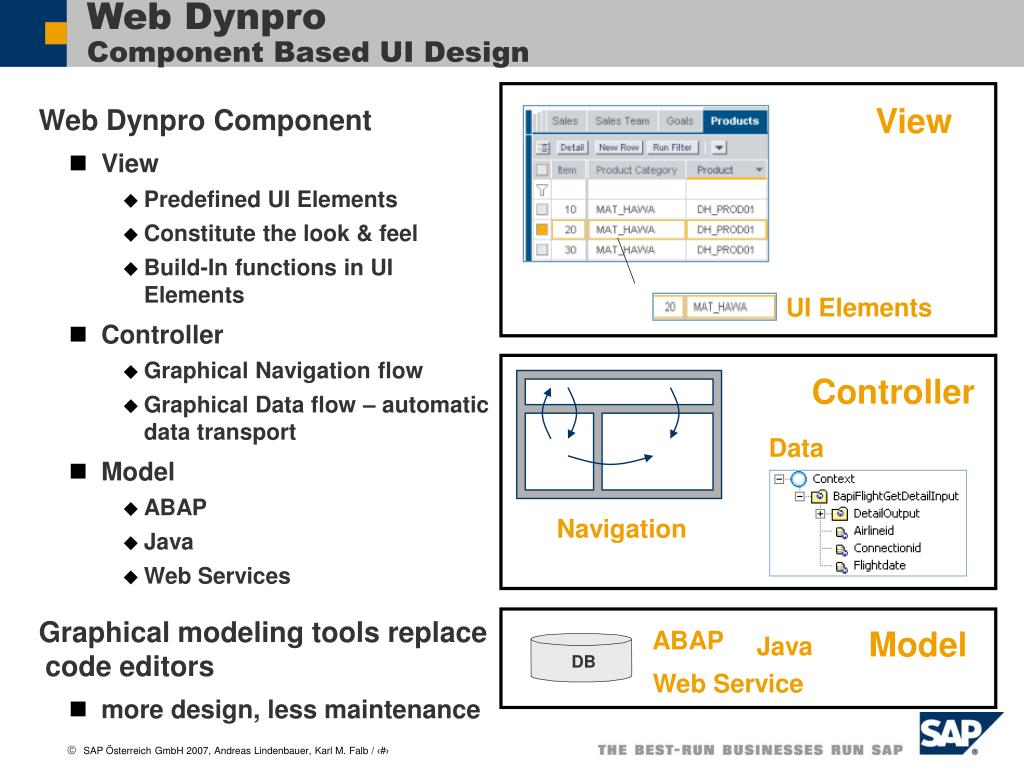Click the orange 'Web Service' label
1024x768 pixels.
pos(728,684)
